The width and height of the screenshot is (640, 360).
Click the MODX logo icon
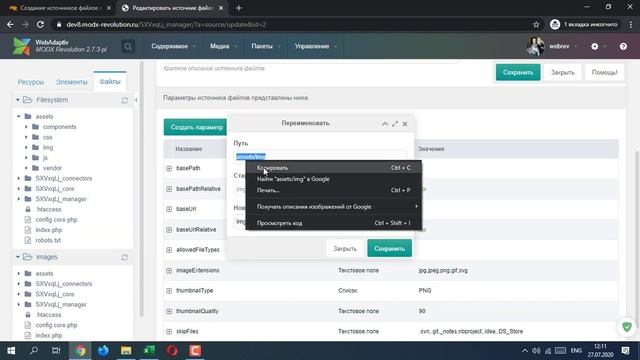[x=21, y=46]
